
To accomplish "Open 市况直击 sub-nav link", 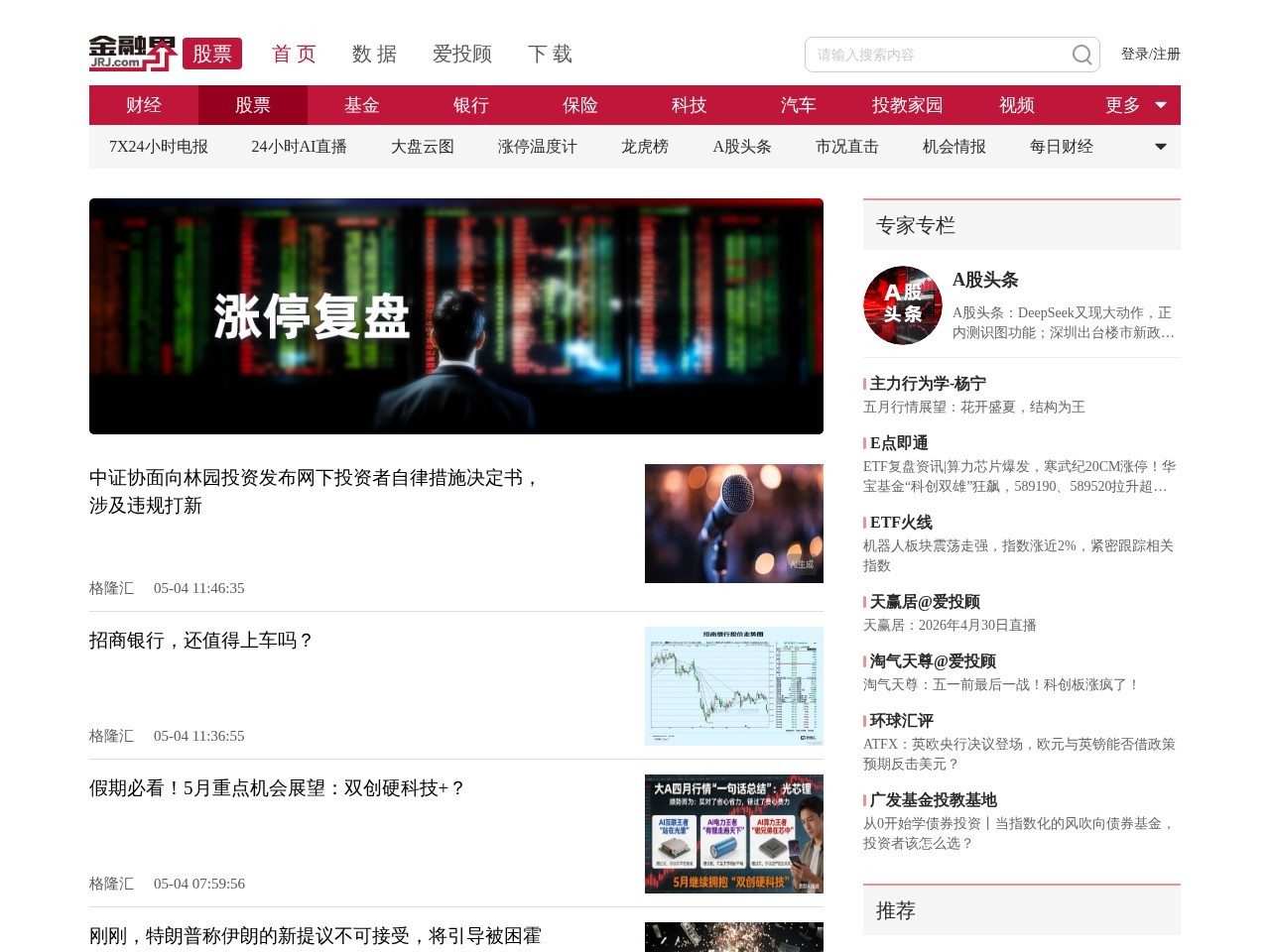I will 847,147.
